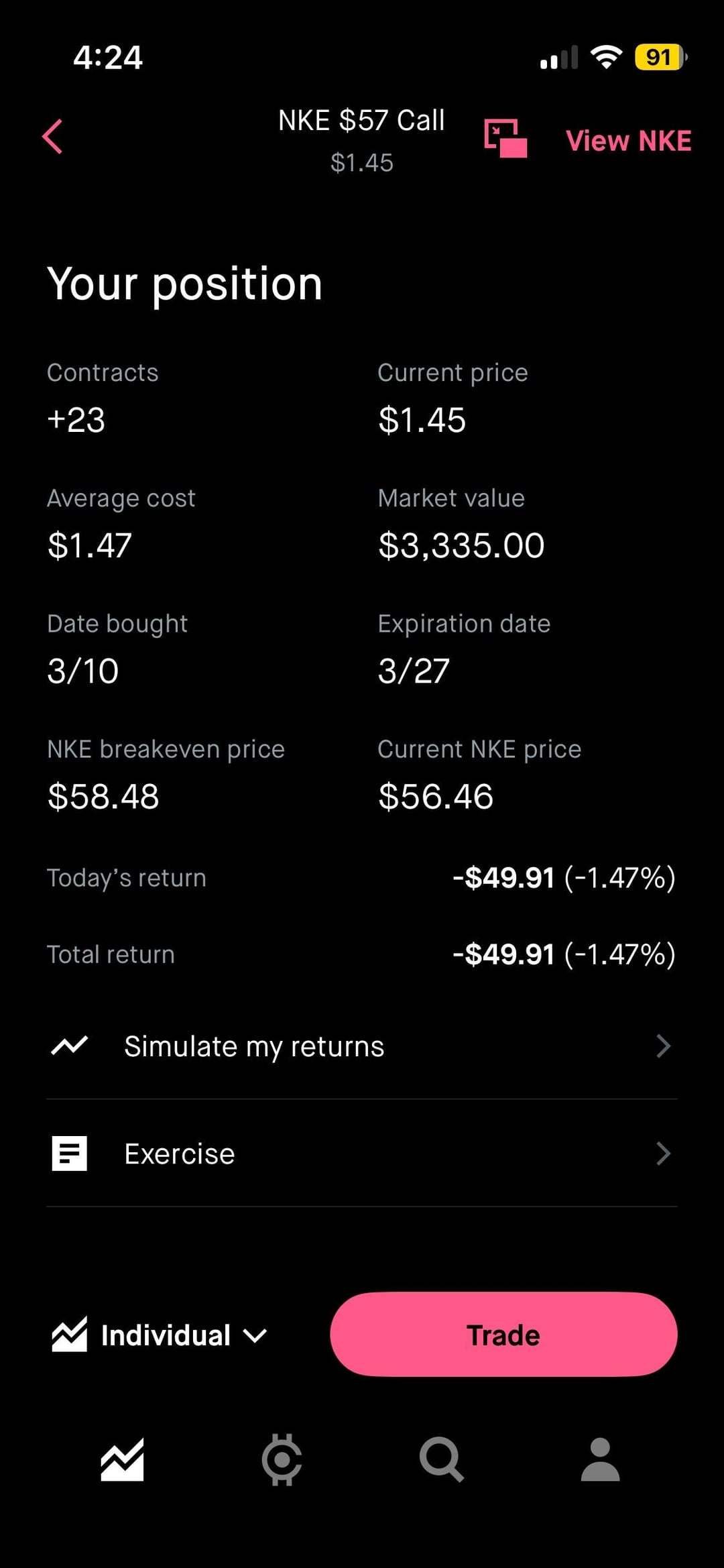Tap the View NKE link

(628, 141)
